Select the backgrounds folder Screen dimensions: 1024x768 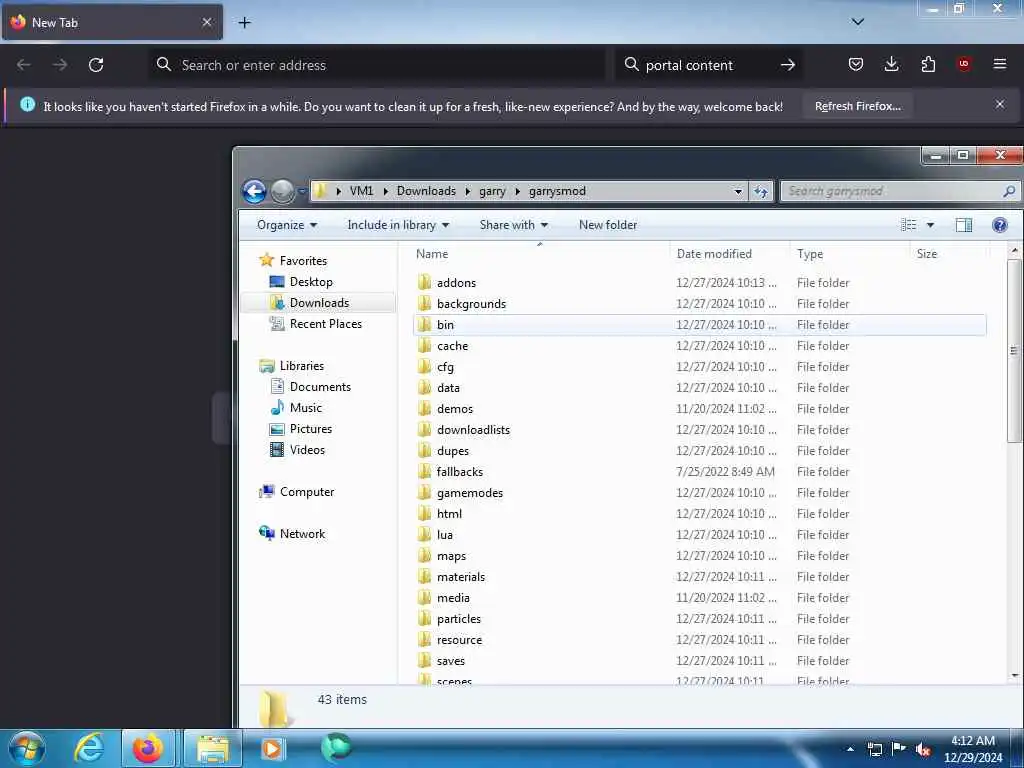(471, 304)
